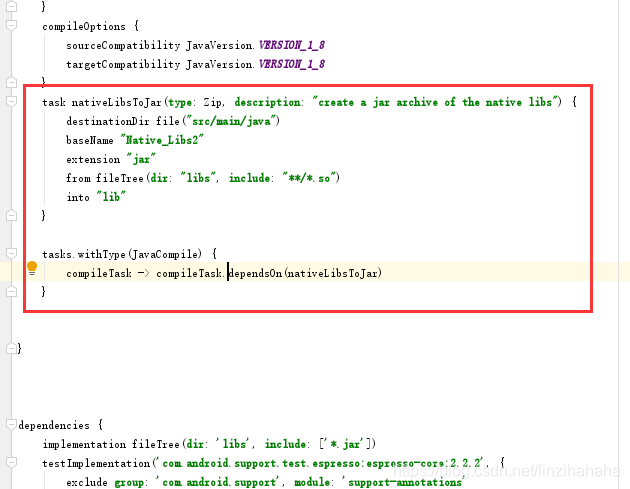This screenshot has height=489, width=630.
Task: Click the 'support-annotations' module string
Action: coord(402,482)
